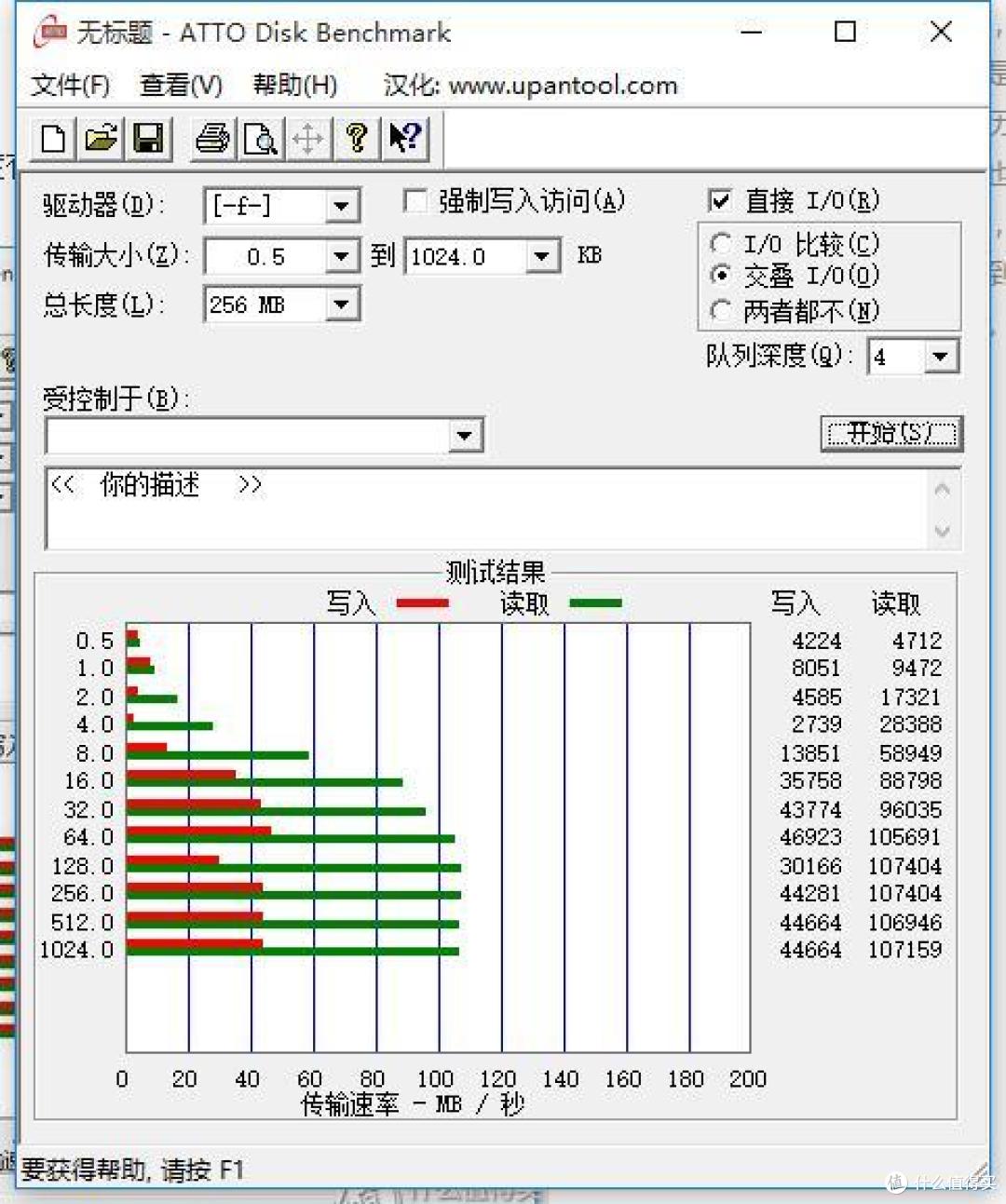Toggle the 直接 I/O(R) checkbox

pyautogui.click(x=719, y=200)
